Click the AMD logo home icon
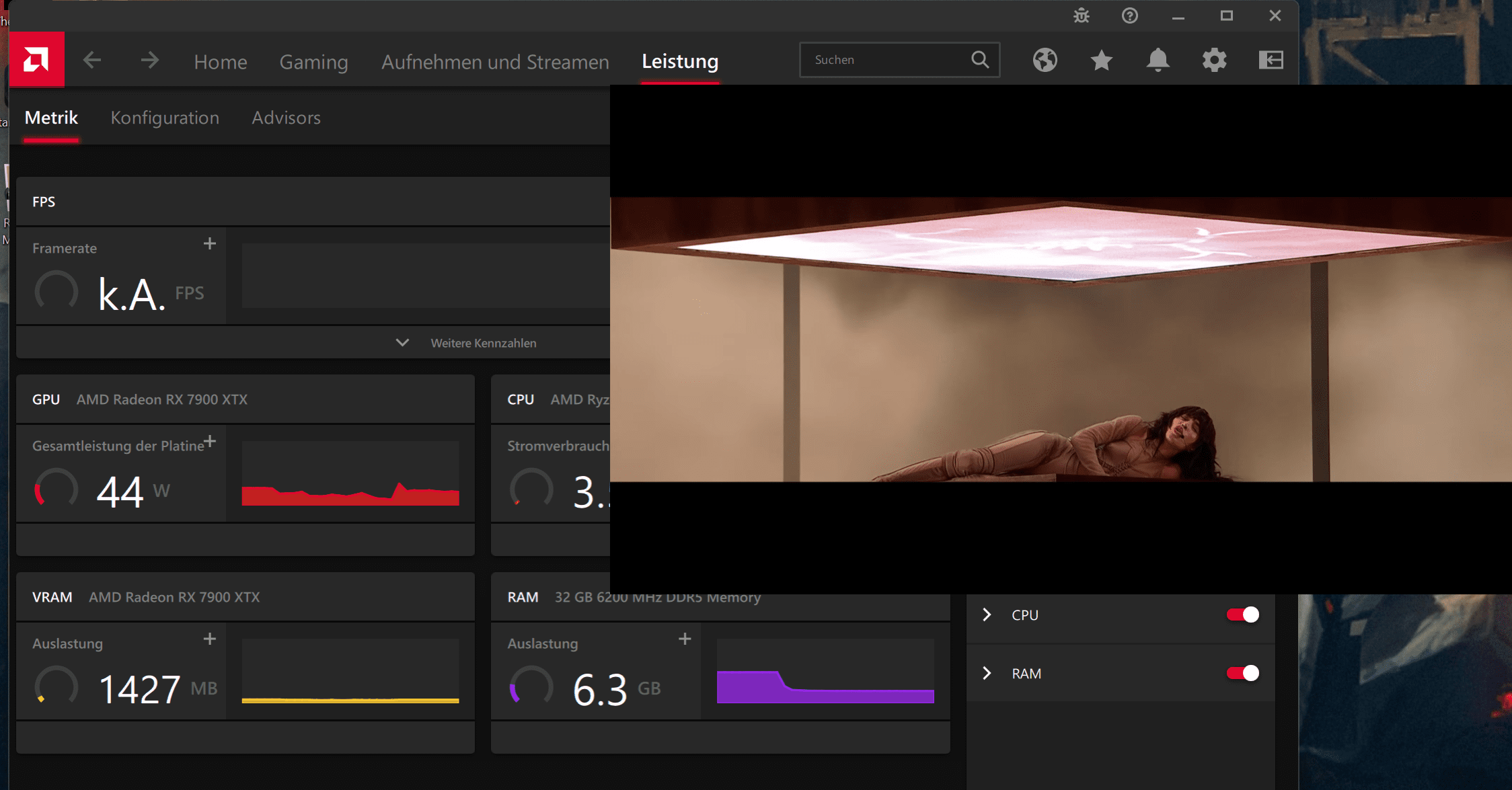The width and height of the screenshot is (1512, 790). 36,60
